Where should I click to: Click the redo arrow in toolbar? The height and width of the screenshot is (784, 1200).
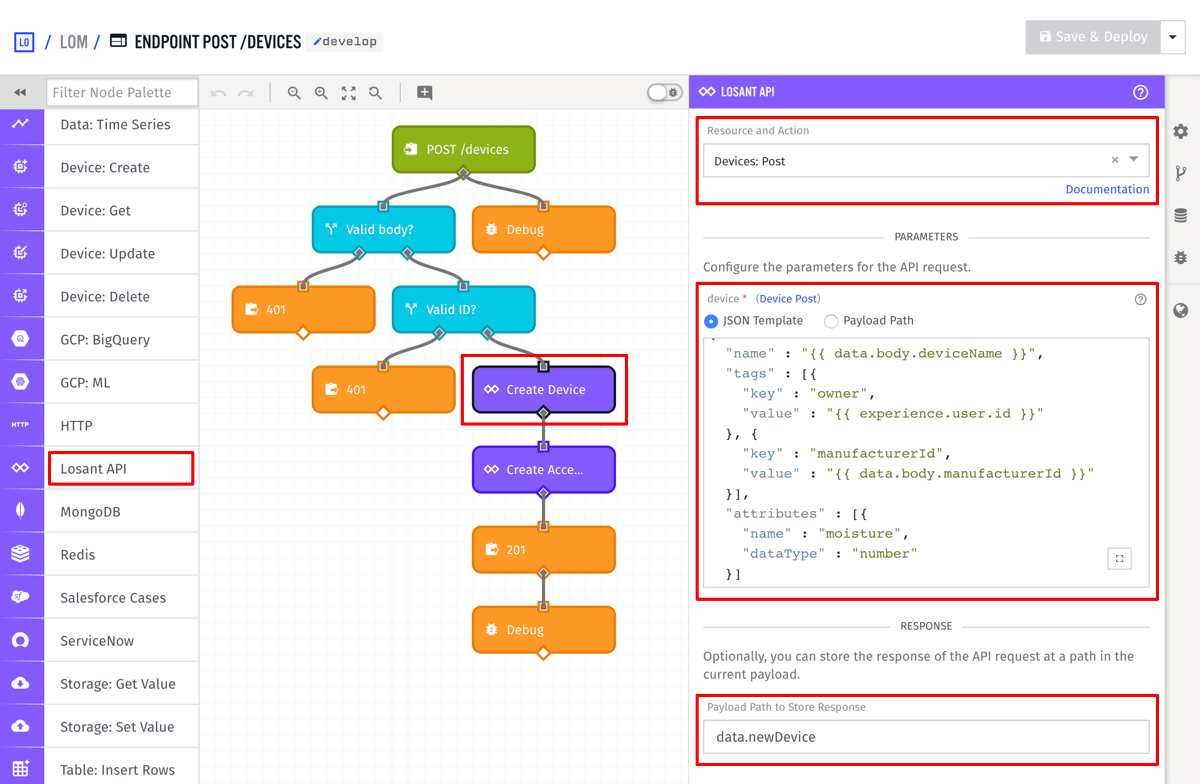246,93
